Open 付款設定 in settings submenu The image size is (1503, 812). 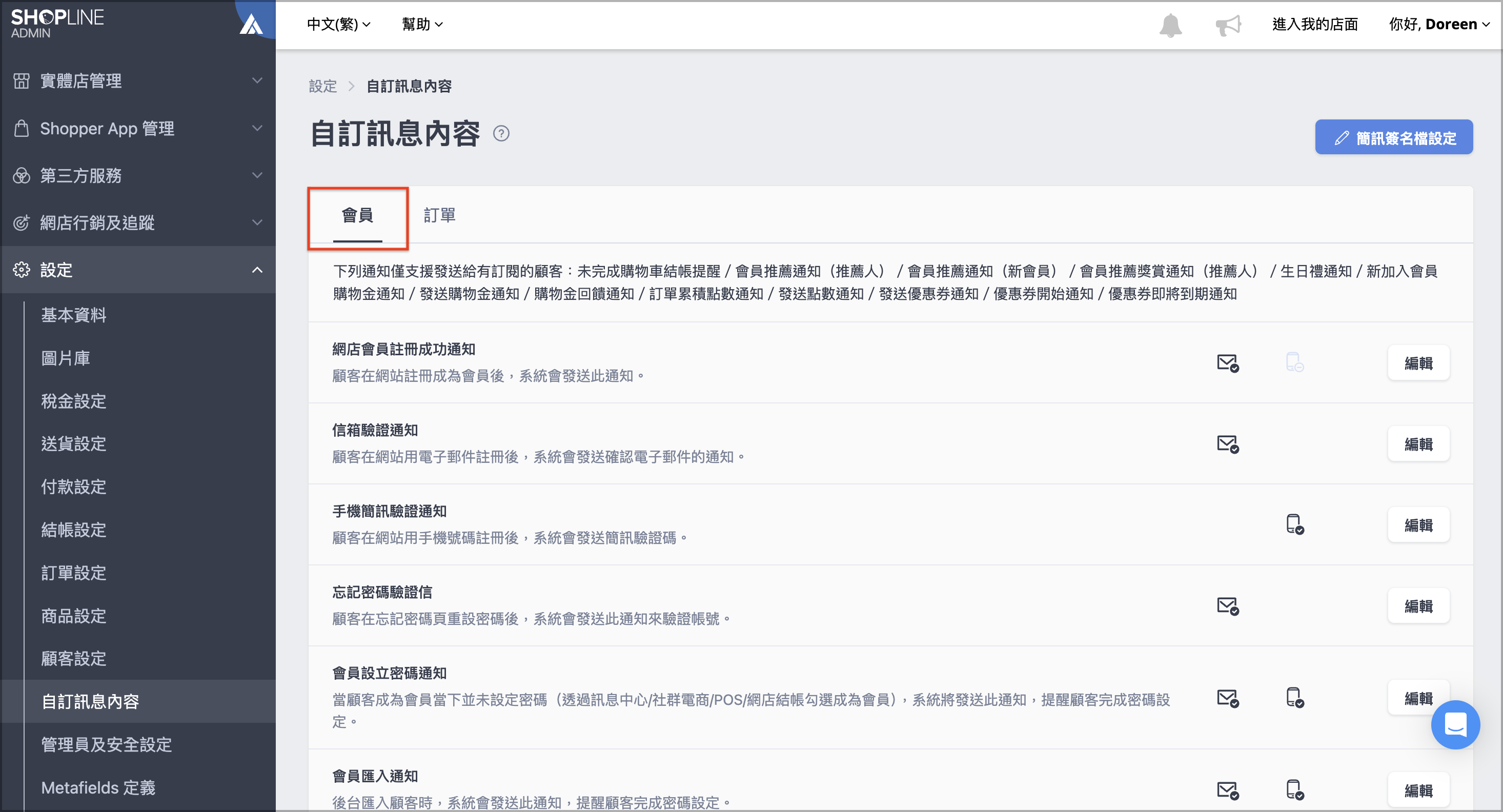pyautogui.click(x=73, y=487)
